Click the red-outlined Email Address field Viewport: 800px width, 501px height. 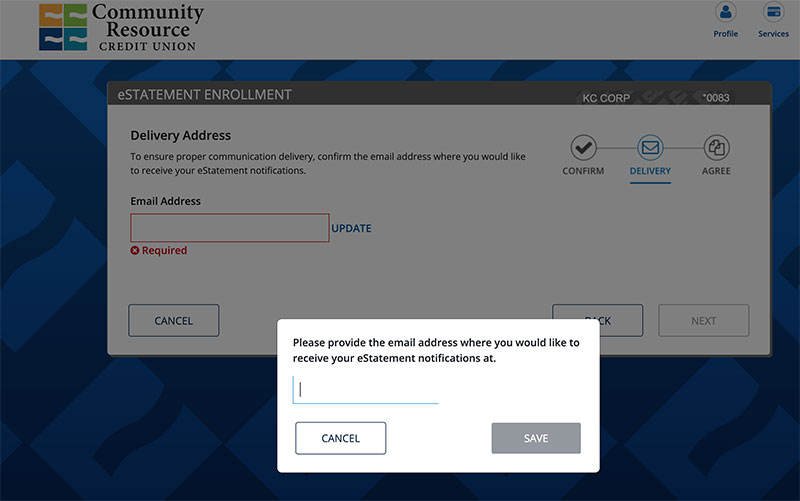[230, 228]
